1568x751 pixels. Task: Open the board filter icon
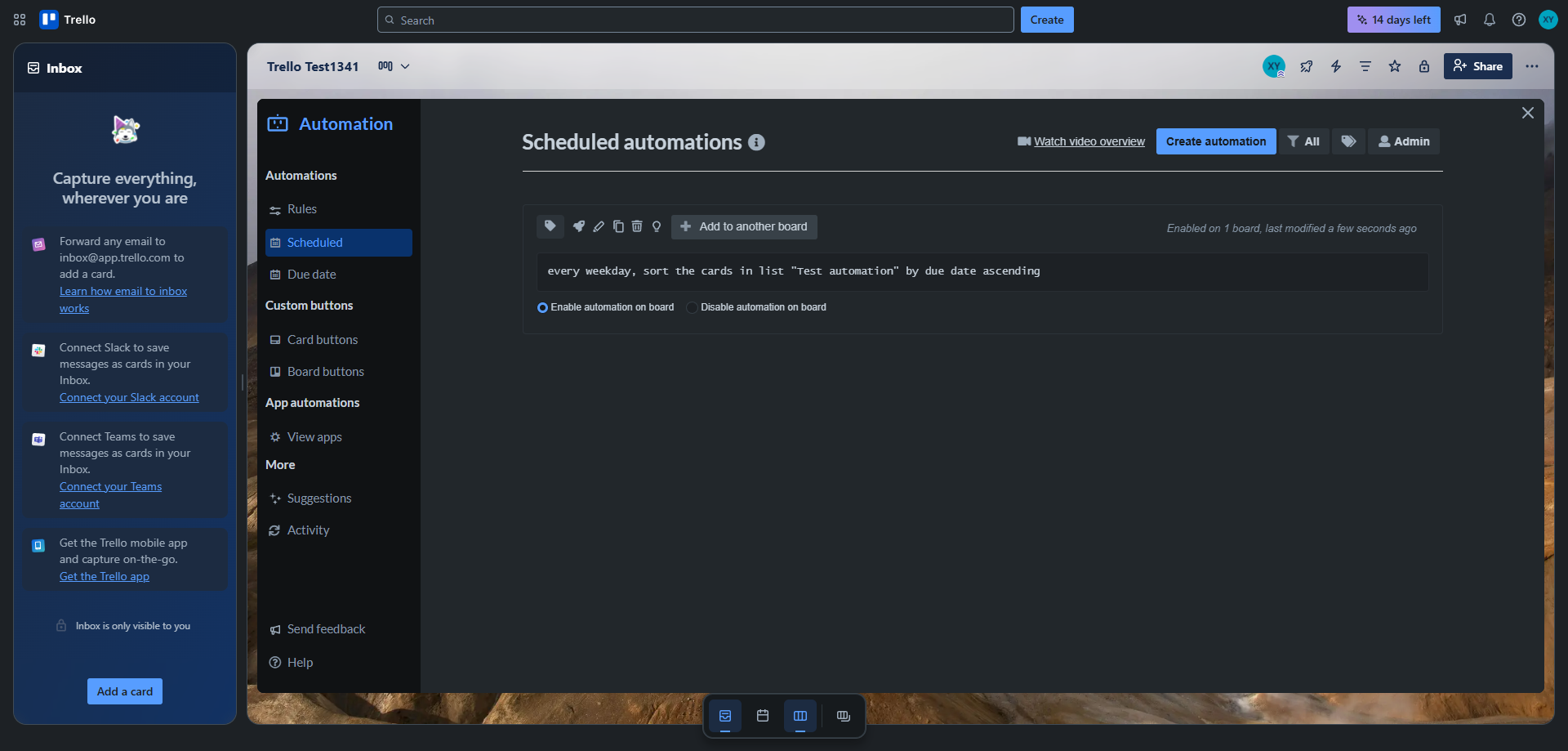click(x=1365, y=66)
